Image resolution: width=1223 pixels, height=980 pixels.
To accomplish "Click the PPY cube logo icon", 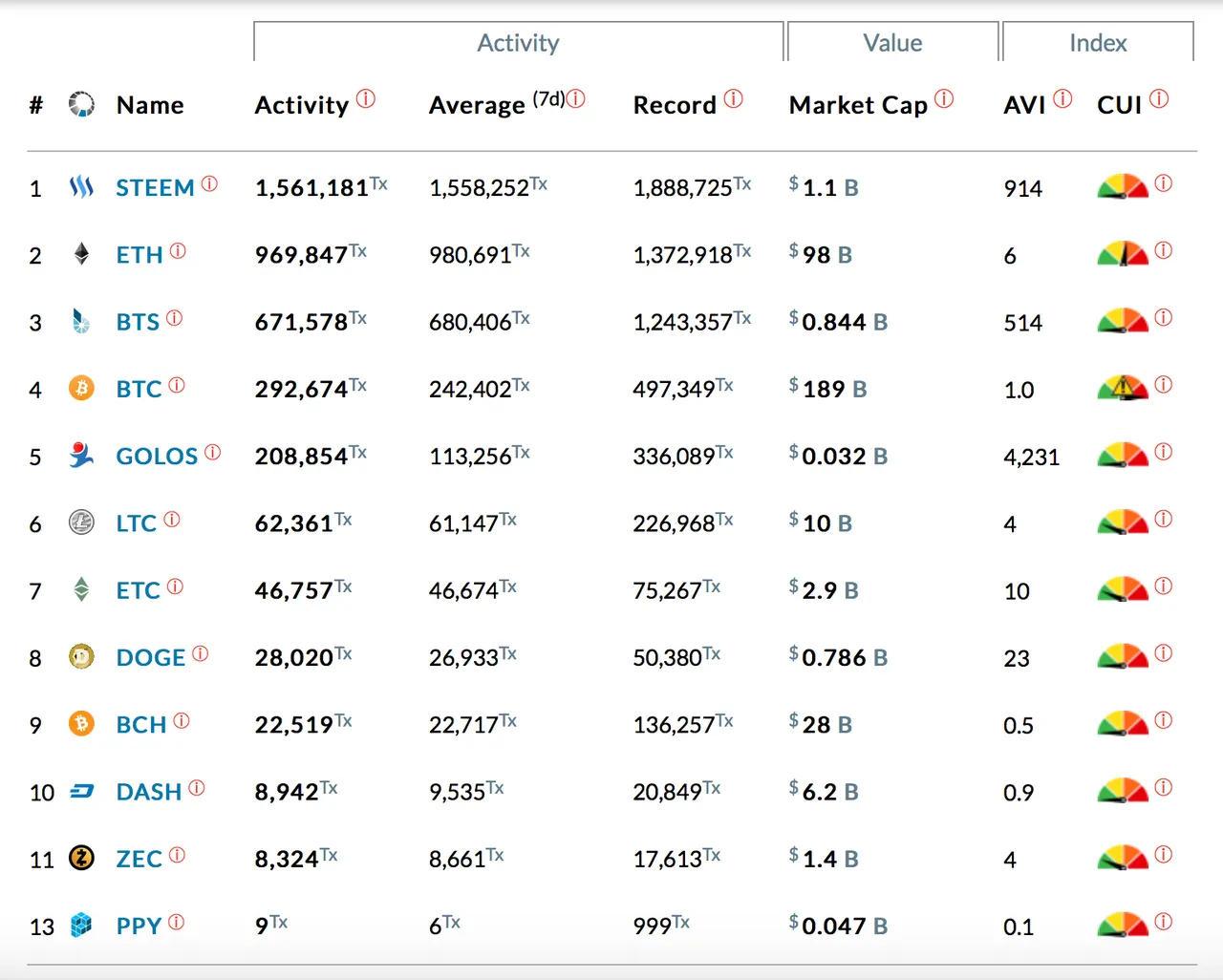I will tap(81, 925).
